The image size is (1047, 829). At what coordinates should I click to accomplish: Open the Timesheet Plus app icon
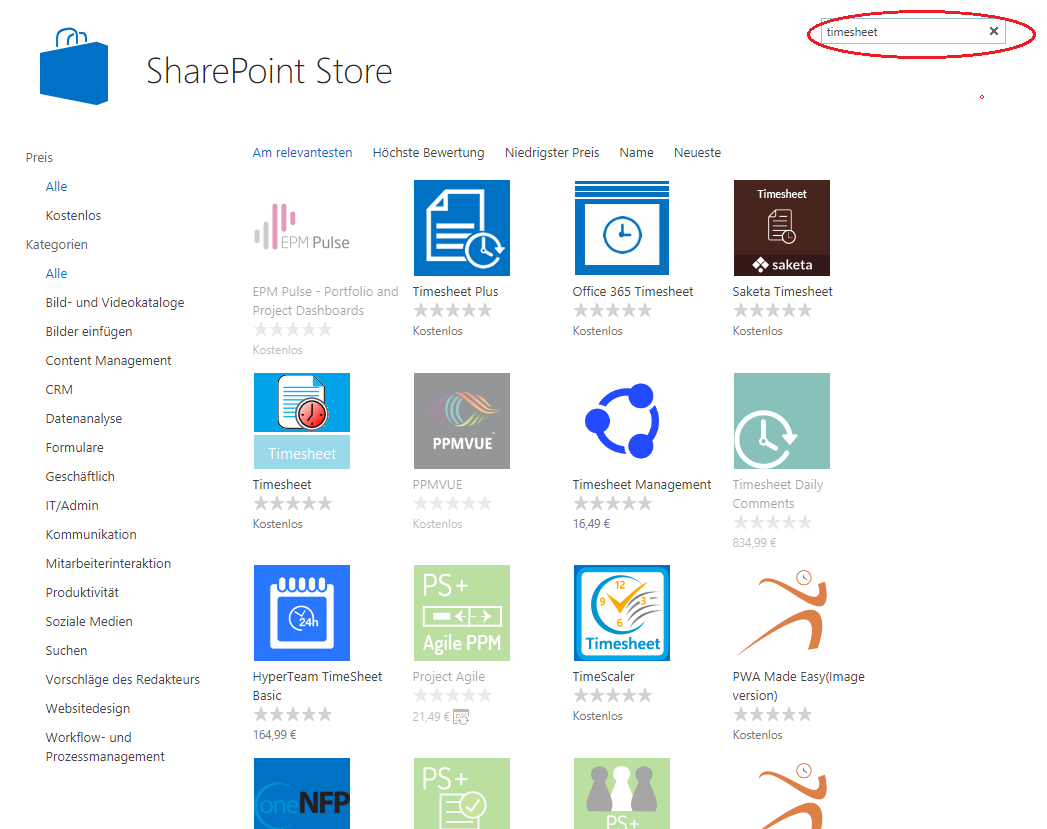[x=462, y=228]
